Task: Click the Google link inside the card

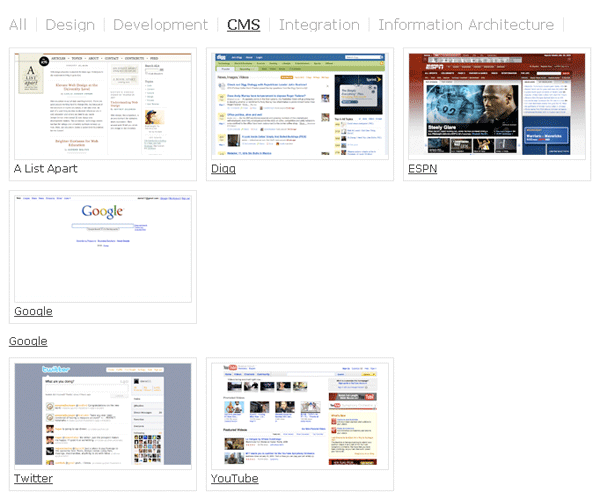Action: pyautogui.click(x=33, y=311)
